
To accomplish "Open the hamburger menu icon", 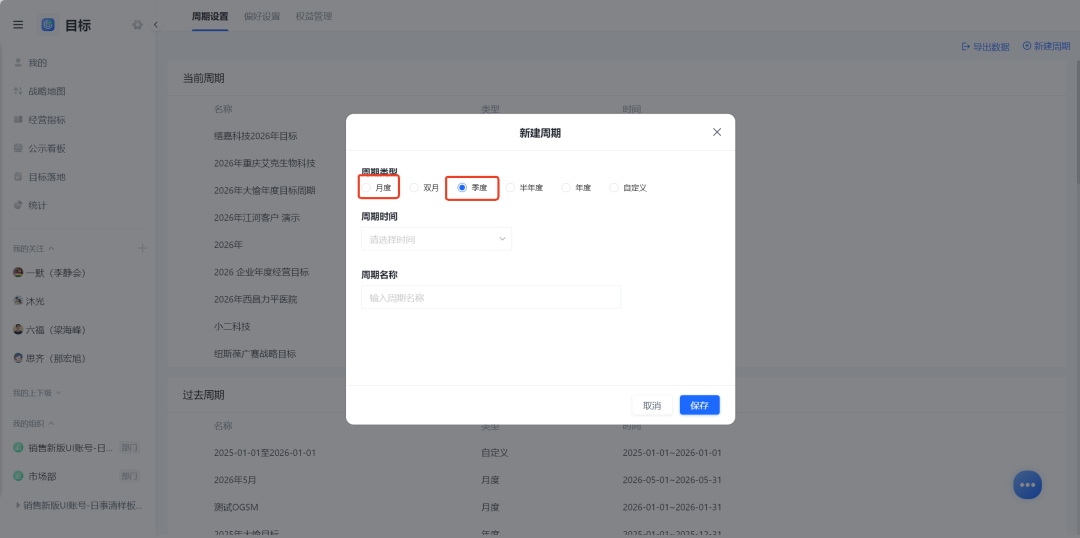I will [x=19, y=25].
